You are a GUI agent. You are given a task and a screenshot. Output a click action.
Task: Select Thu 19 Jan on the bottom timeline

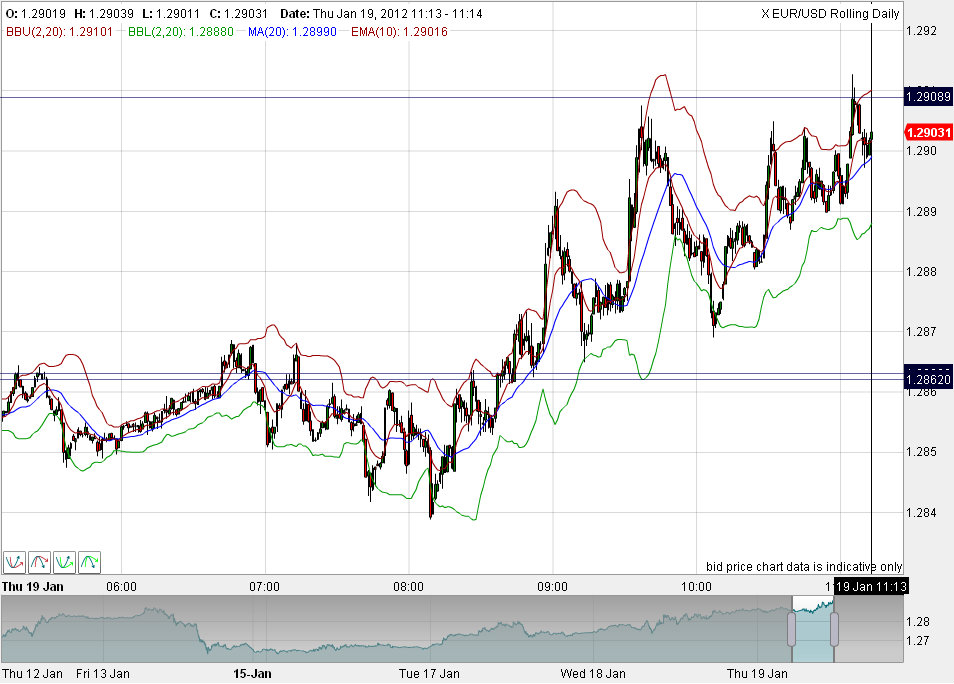(x=758, y=674)
